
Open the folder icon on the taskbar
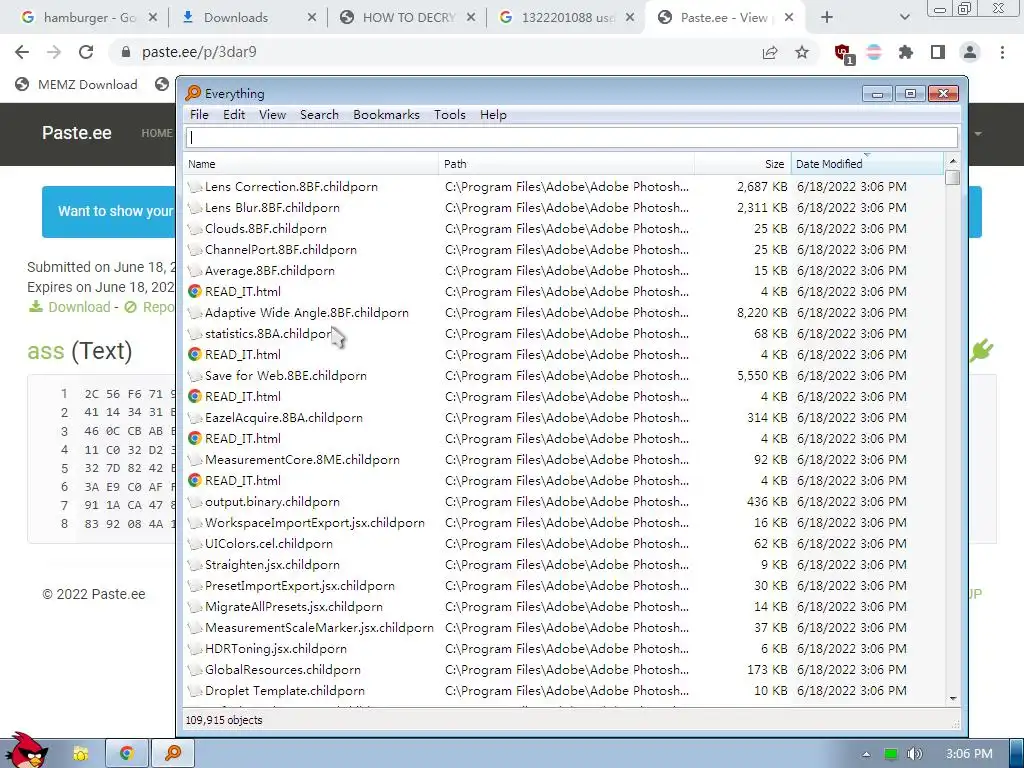pos(80,754)
